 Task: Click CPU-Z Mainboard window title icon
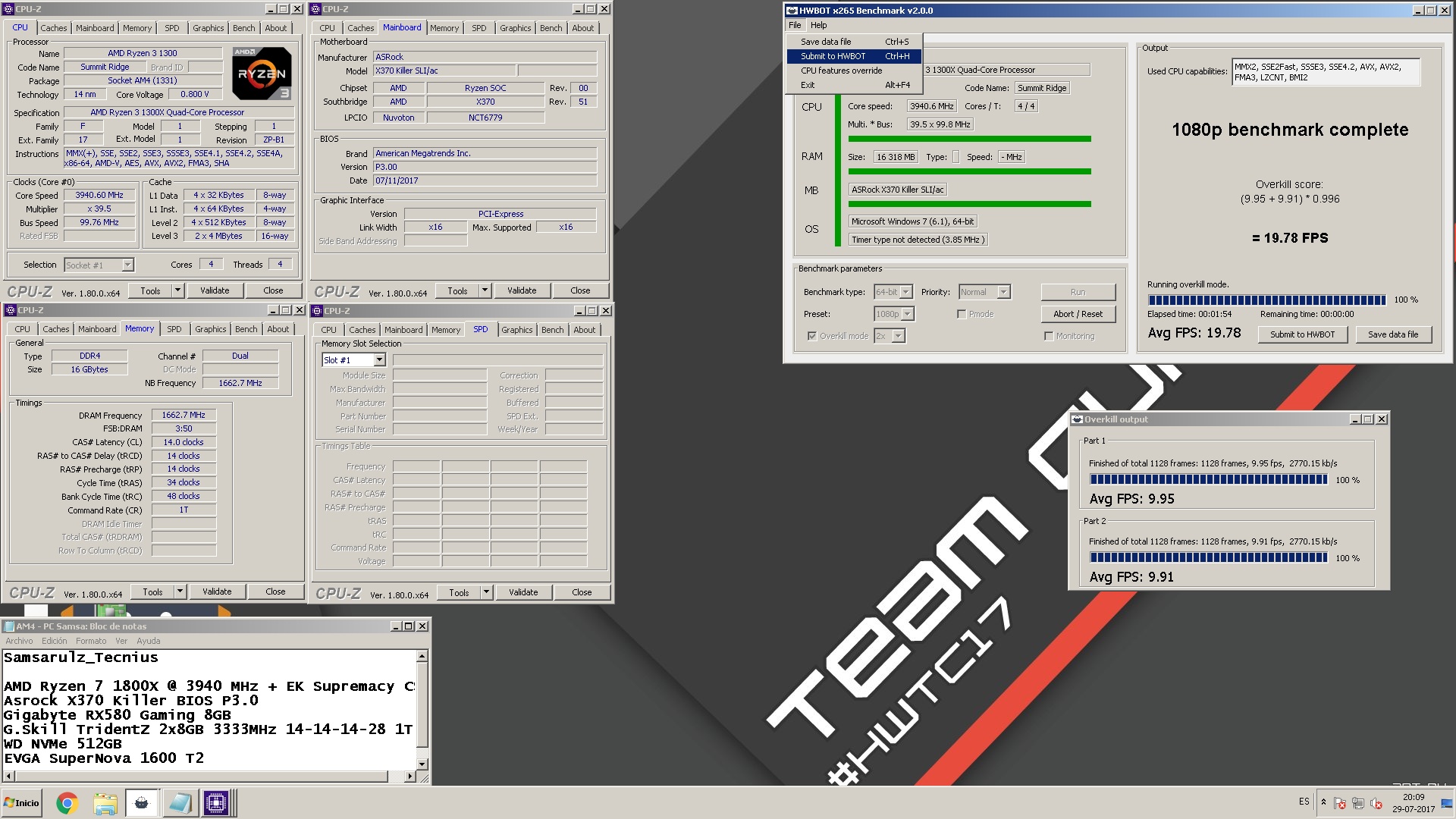316,9
